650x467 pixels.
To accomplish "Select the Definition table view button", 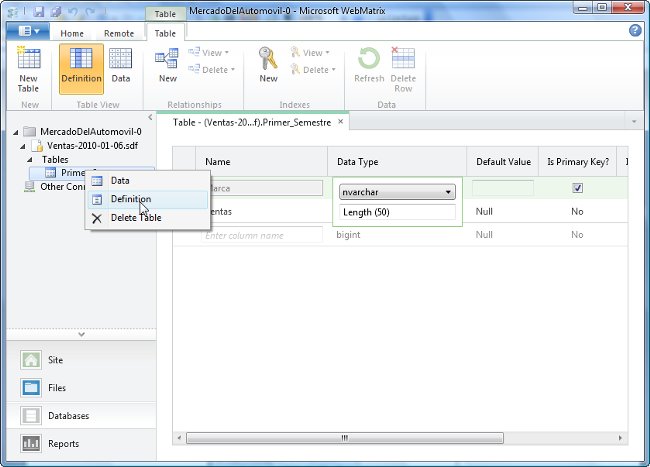I will pos(81,69).
